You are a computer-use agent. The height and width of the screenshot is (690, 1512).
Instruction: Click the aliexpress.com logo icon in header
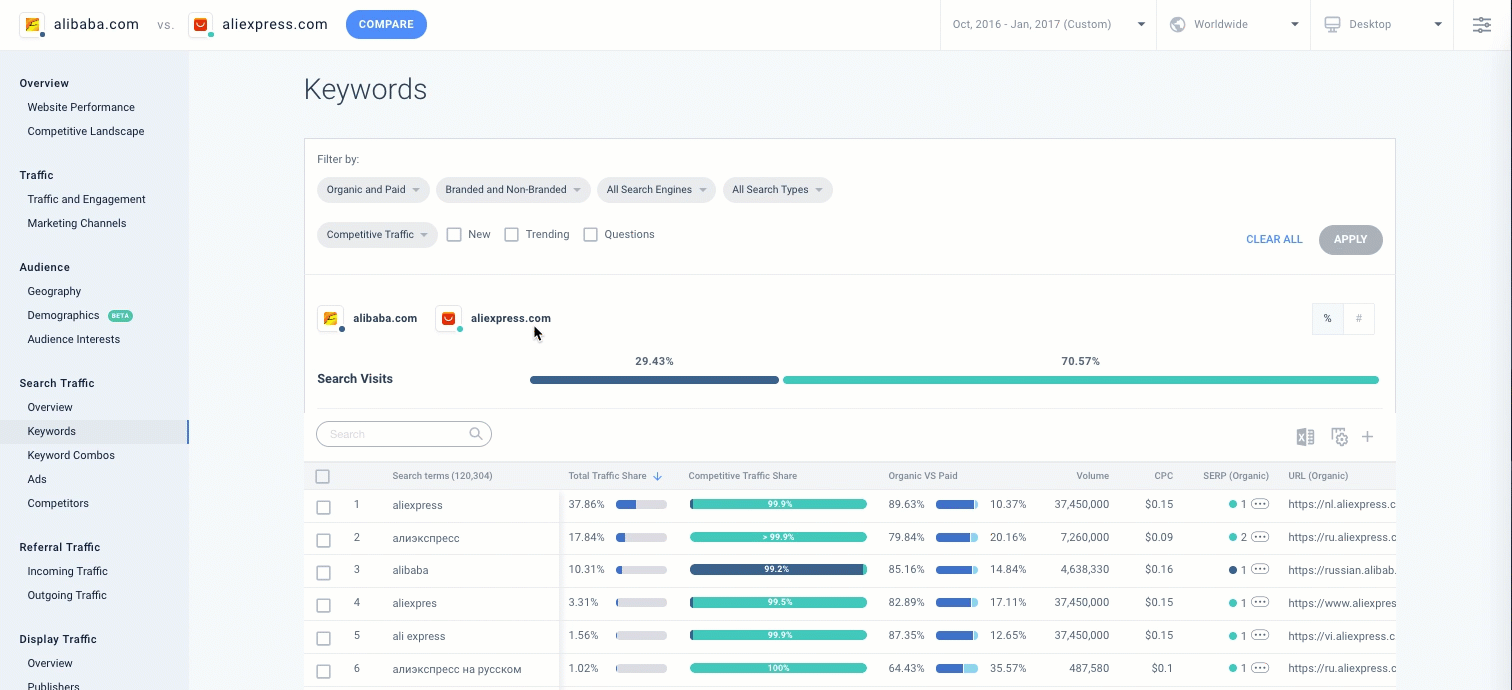200,24
